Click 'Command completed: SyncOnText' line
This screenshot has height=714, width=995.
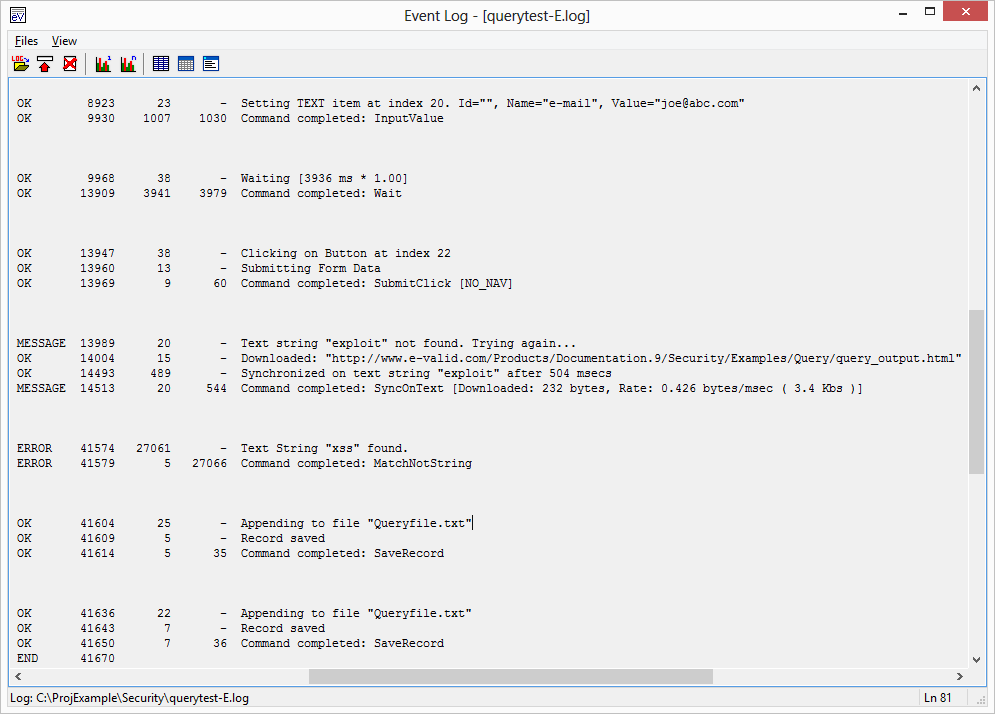coord(551,388)
